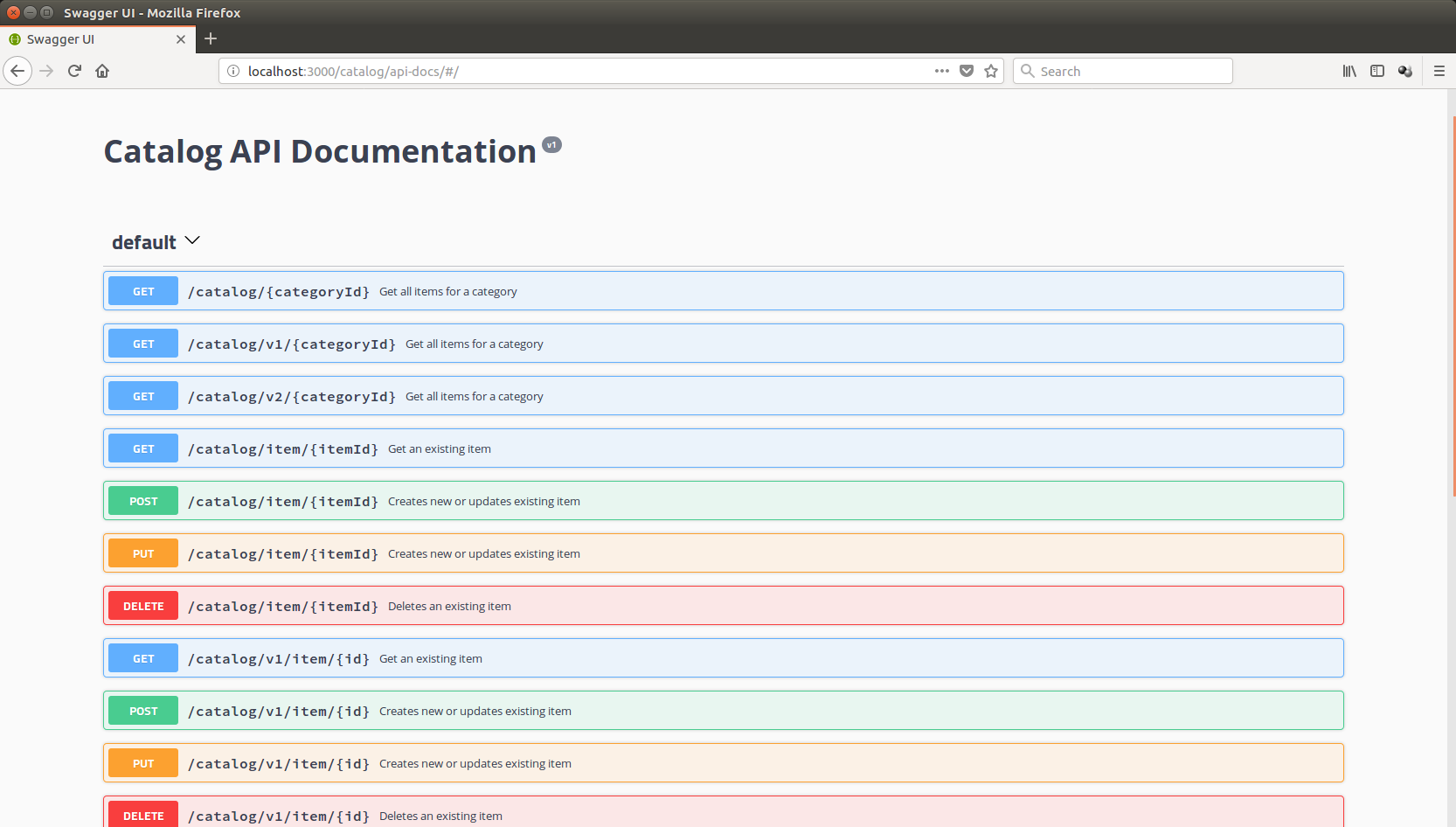This screenshot has width=1456, height=827.
Task: Expand GET /catalog/v1/{categoryId} operation
Action: coord(724,344)
